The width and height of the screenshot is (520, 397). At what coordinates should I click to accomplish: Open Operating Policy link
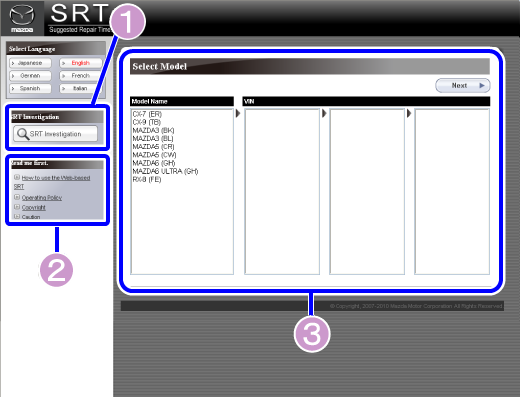(x=42, y=198)
